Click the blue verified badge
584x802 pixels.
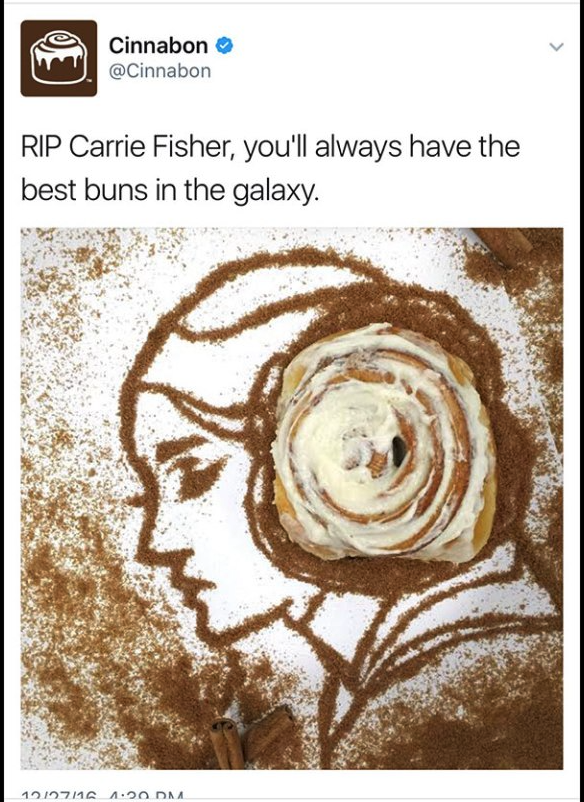coord(224,46)
